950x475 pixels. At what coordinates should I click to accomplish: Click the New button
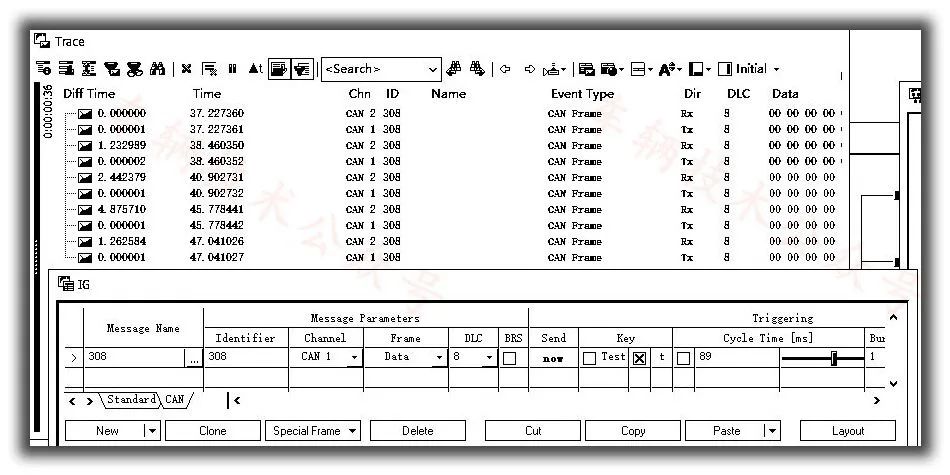(107, 431)
